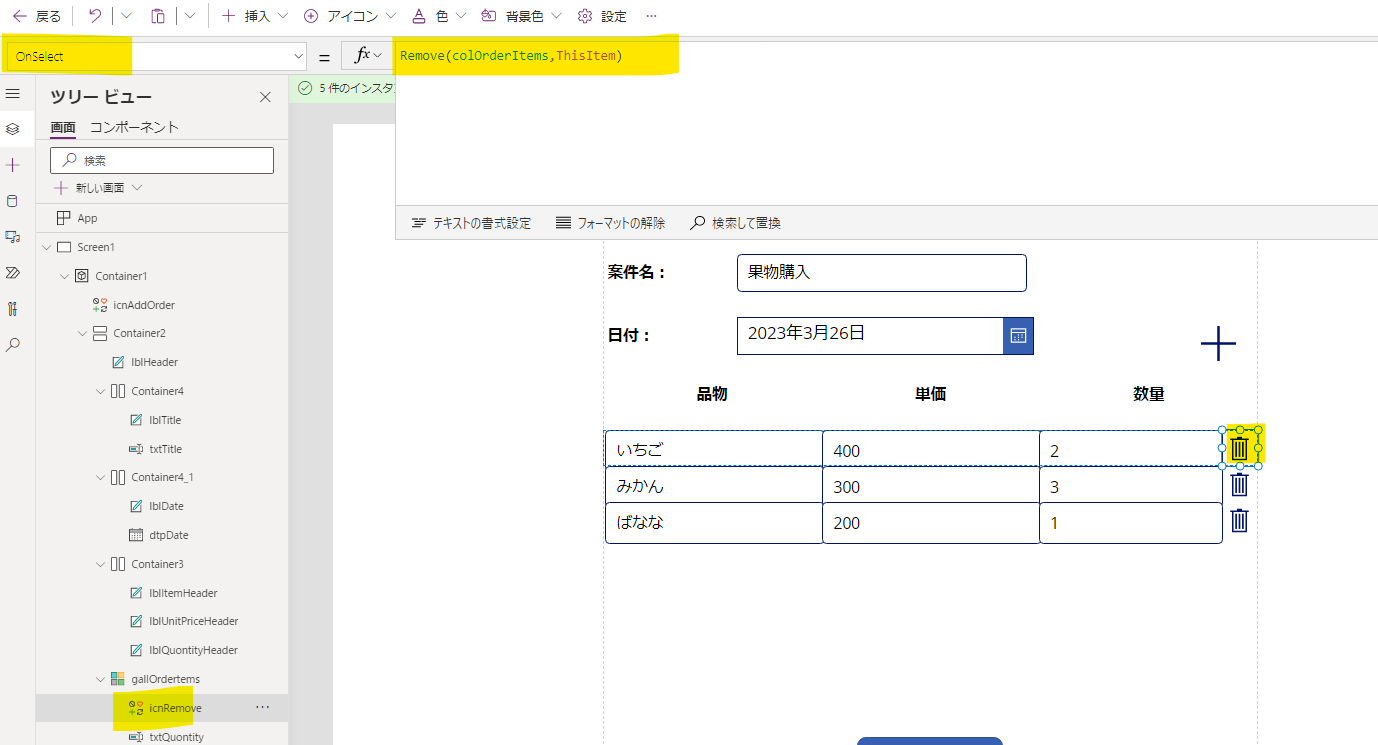Viewport: 1378px width, 745px height.
Task: Click the Undo icon in toolbar
Action: tap(94, 16)
